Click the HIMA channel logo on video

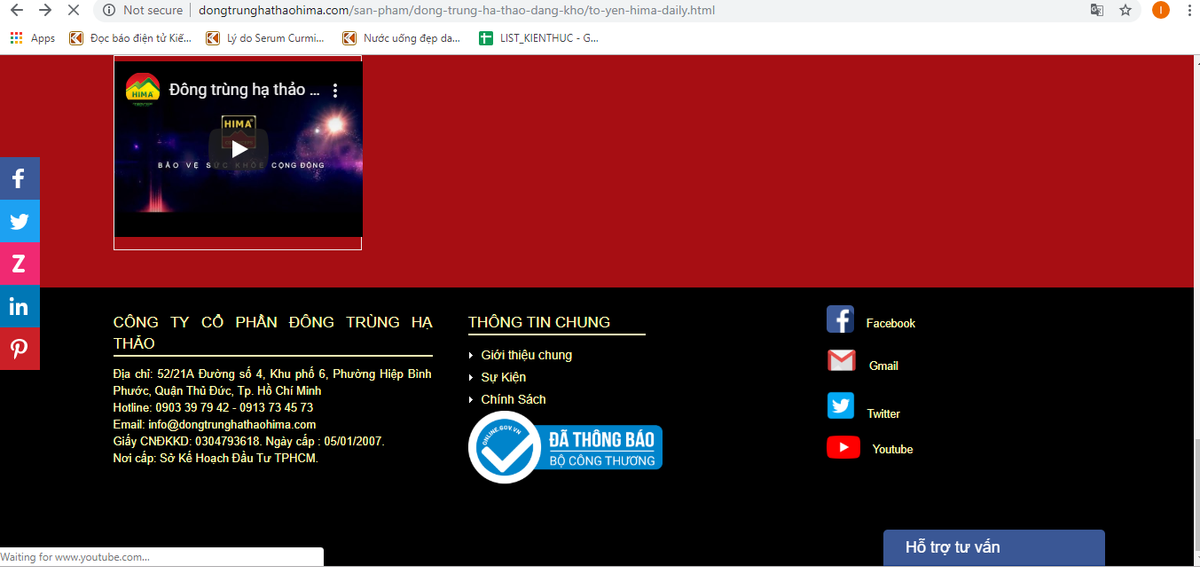coord(142,89)
